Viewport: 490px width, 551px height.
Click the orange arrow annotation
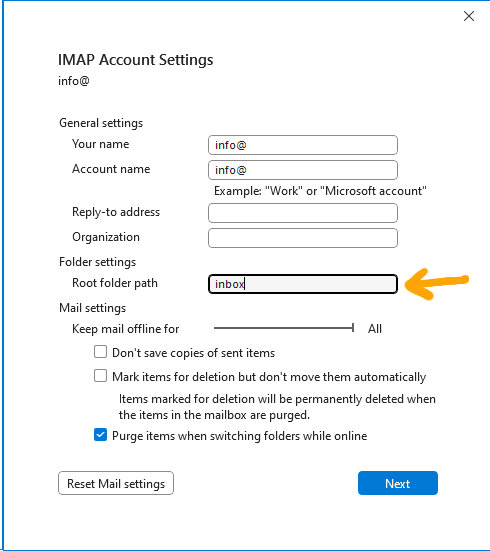[437, 284]
